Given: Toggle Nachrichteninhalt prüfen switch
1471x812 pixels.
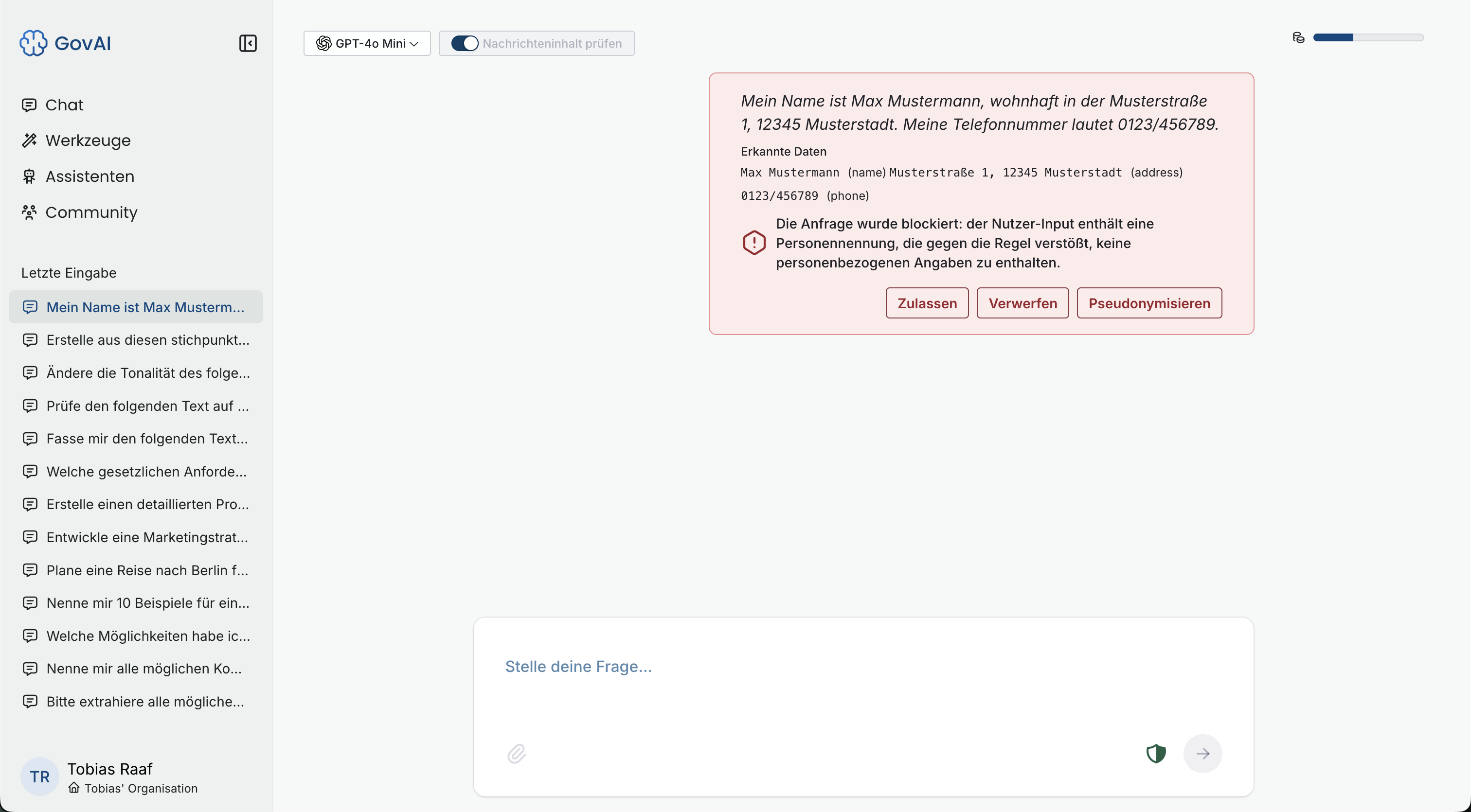Looking at the screenshot, I should (464, 43).
